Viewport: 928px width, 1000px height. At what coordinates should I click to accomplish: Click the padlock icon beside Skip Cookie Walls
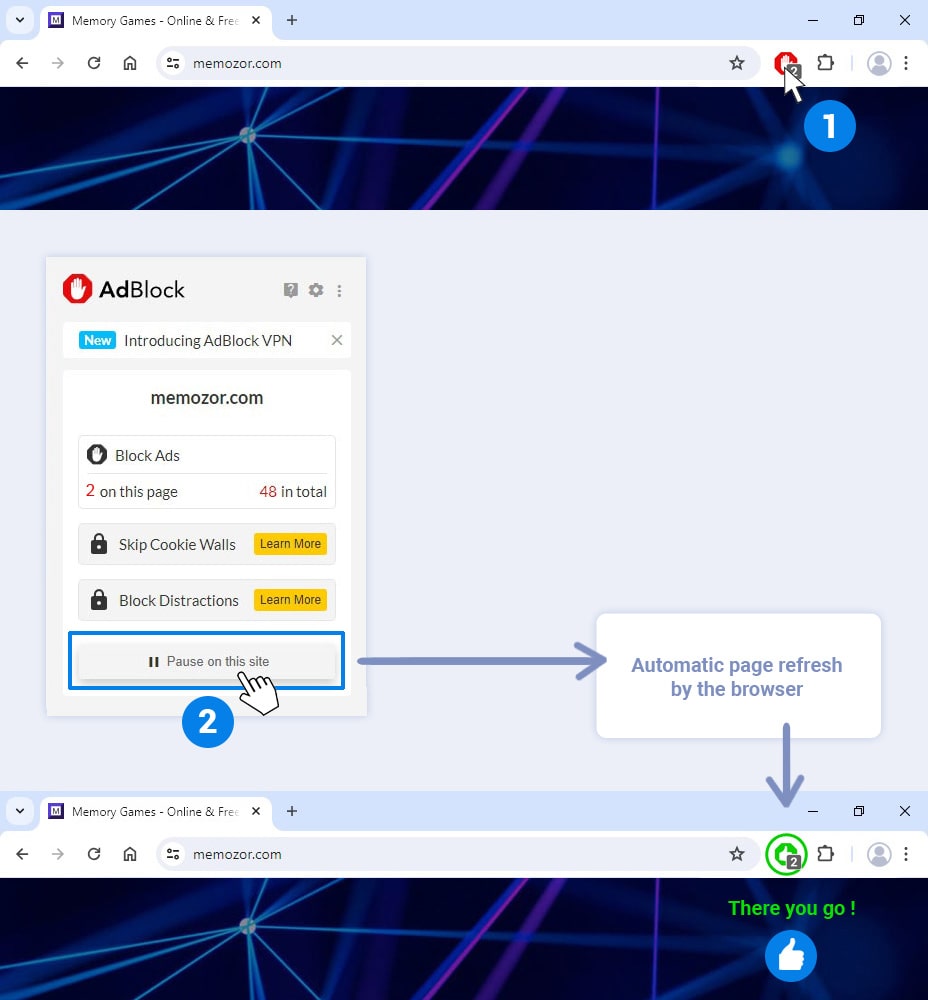coord(98,544)
